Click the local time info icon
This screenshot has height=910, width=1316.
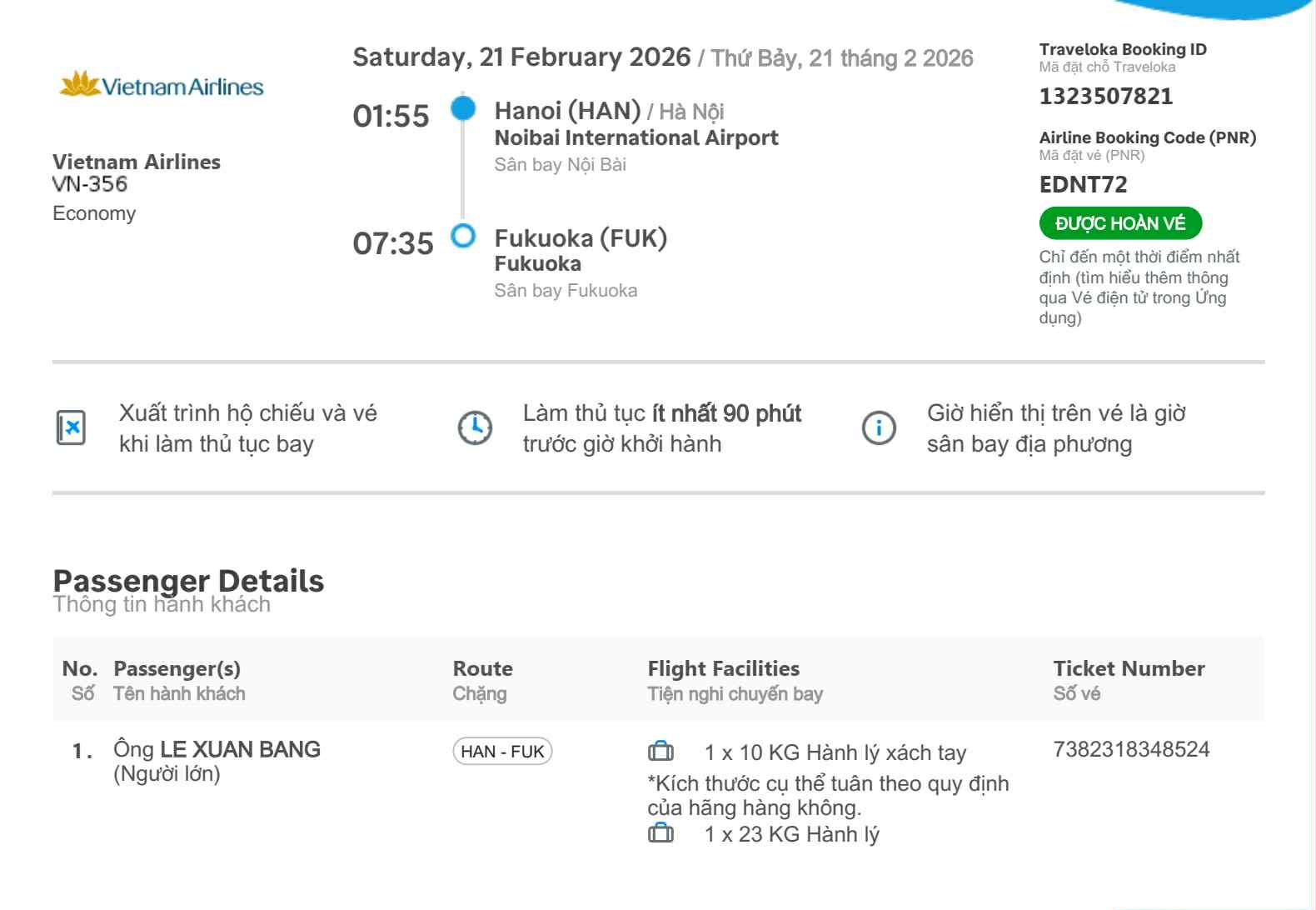point(879,427)
